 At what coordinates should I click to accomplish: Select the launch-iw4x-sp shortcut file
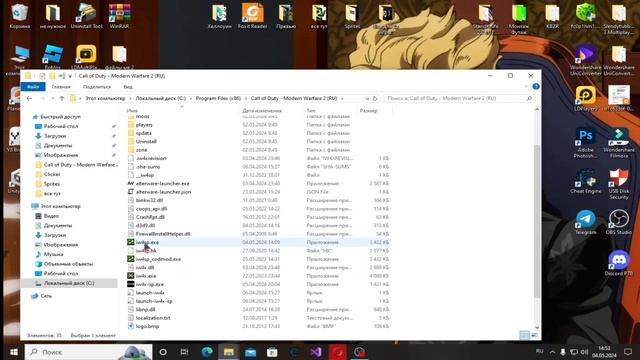150,301
